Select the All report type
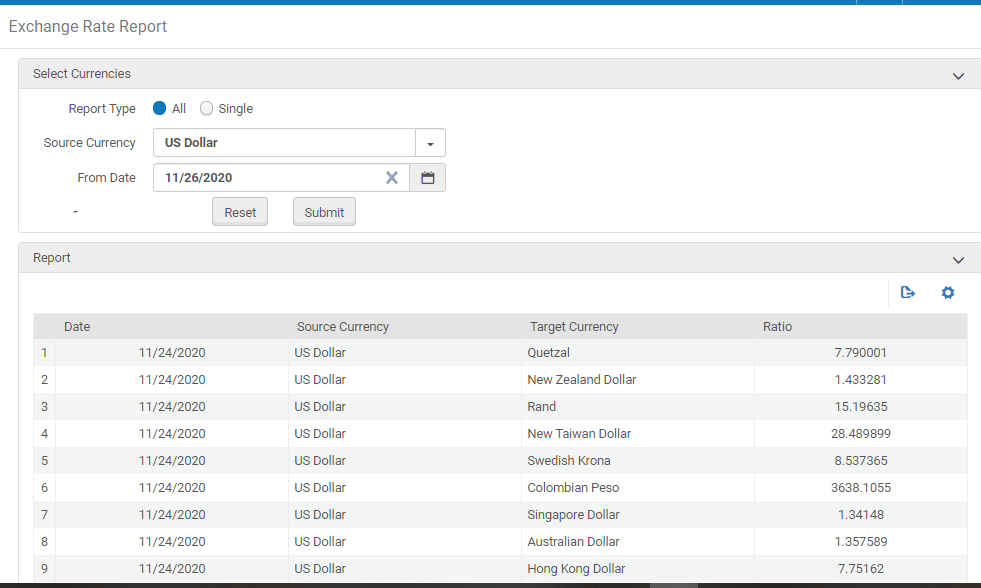Viewport: 981px width, 588px height. point(160,109)
